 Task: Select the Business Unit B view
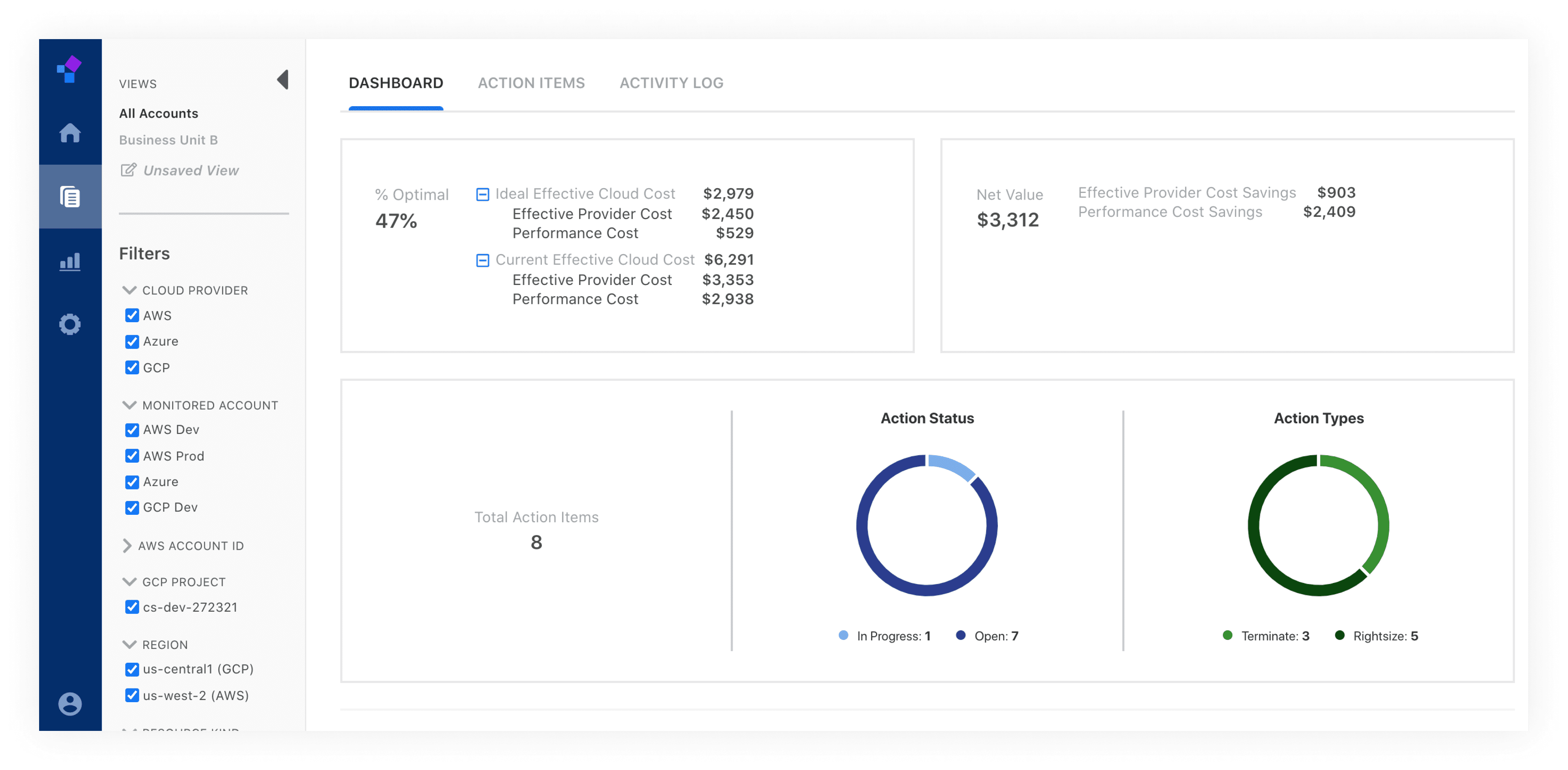tap(168, 140)
